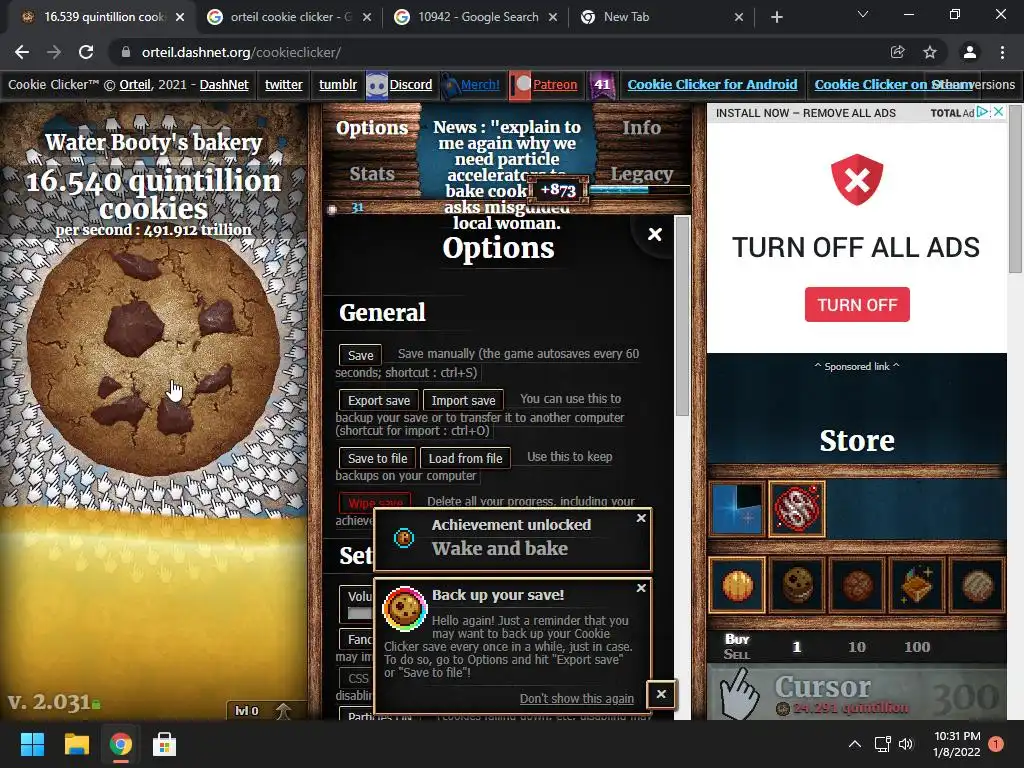This screenshot has height=768, width=1024.
Task: Reload the page
Action: (86, 52)
